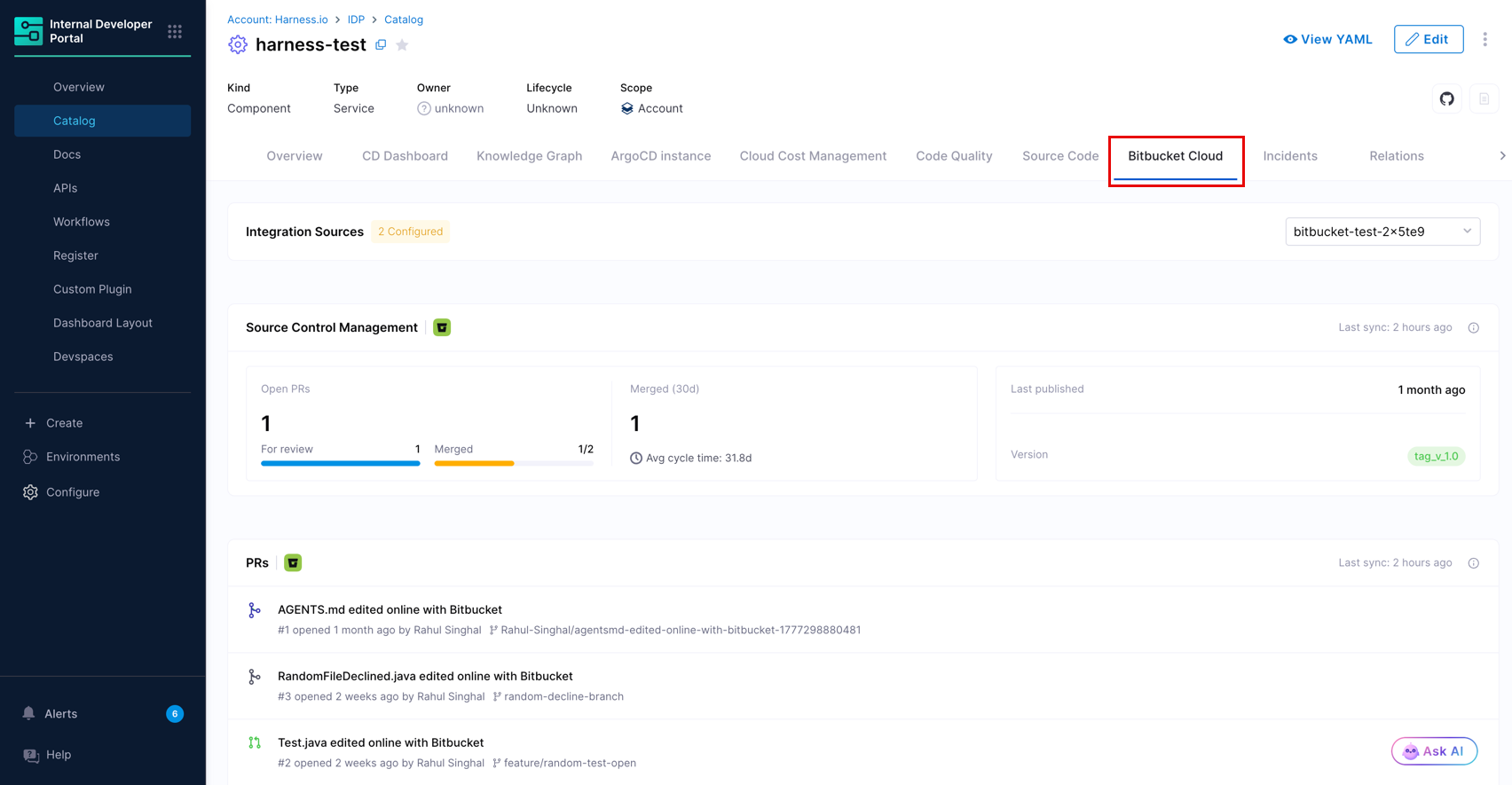The image size is (1512, 785).
Task: Follow the Account: Harness.io breadcrumb
Action: point(278,20)
